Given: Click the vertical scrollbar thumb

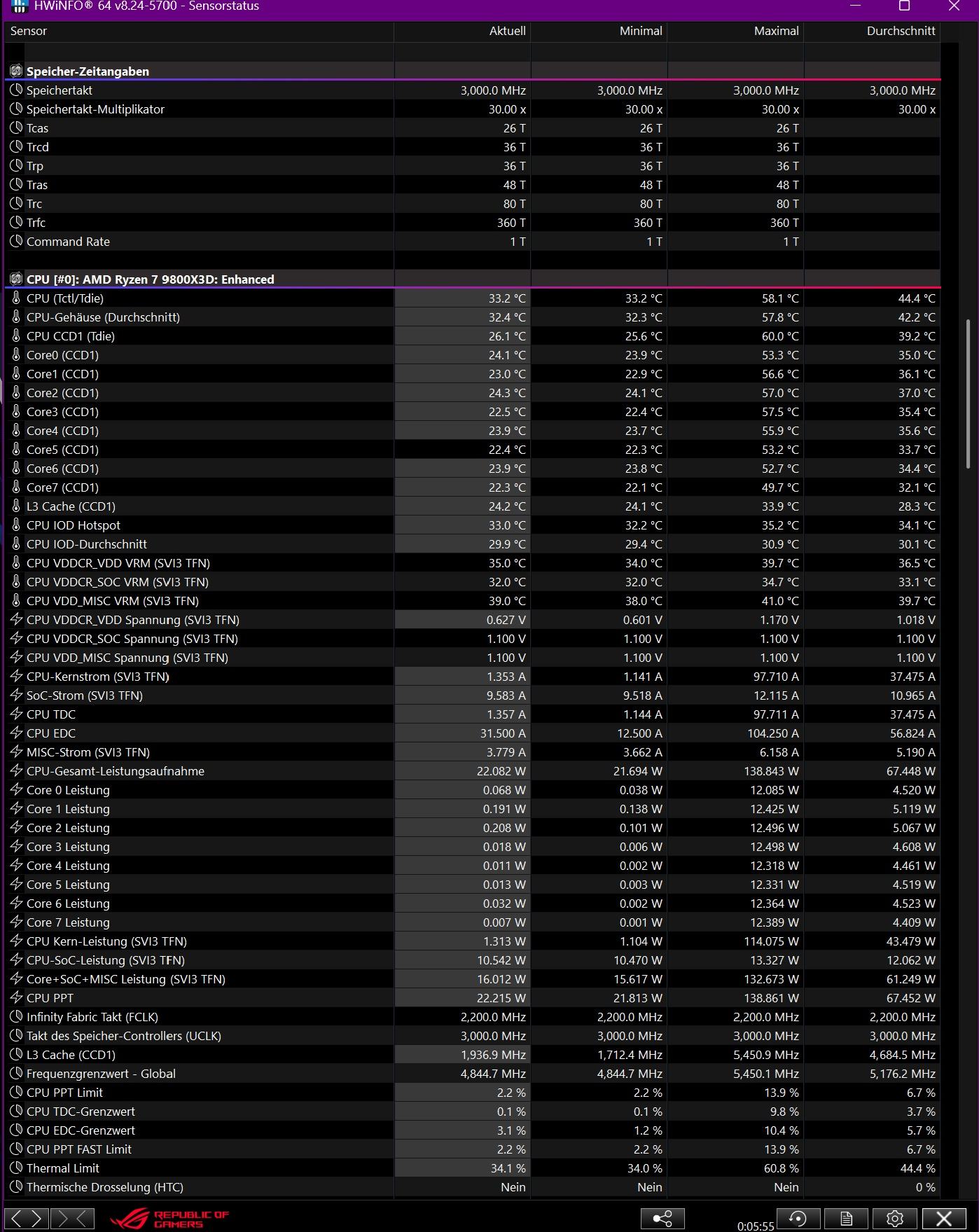Looking at the screenshot, I should pyautogui.click(x=968, y=394).
